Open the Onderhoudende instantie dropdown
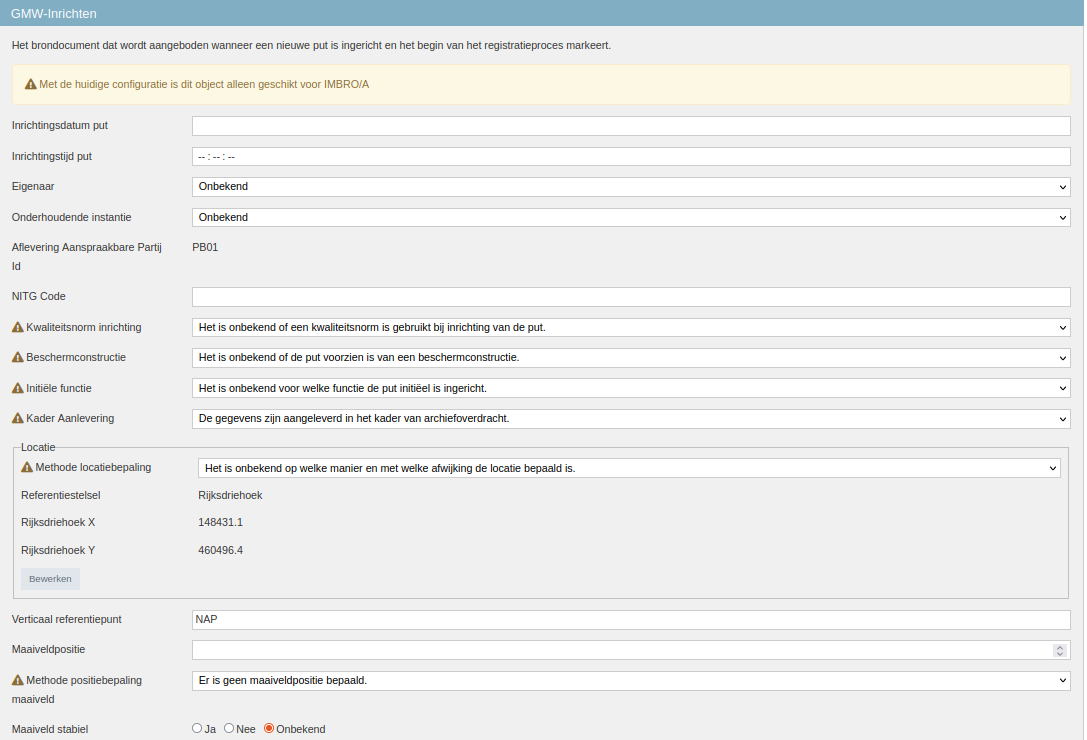The width and height of the screenshot is (1087, 740). pos(630,217)
